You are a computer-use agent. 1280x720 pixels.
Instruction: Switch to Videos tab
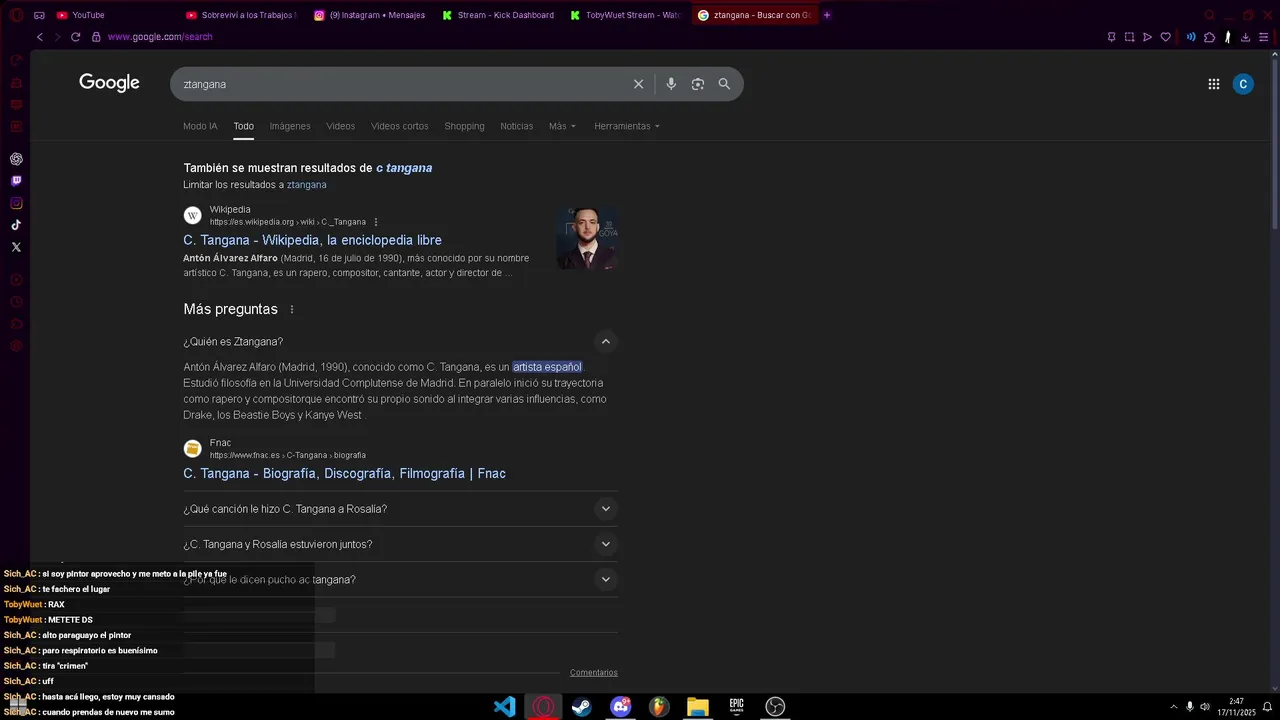pyautogui.click(x=341, y=126)
